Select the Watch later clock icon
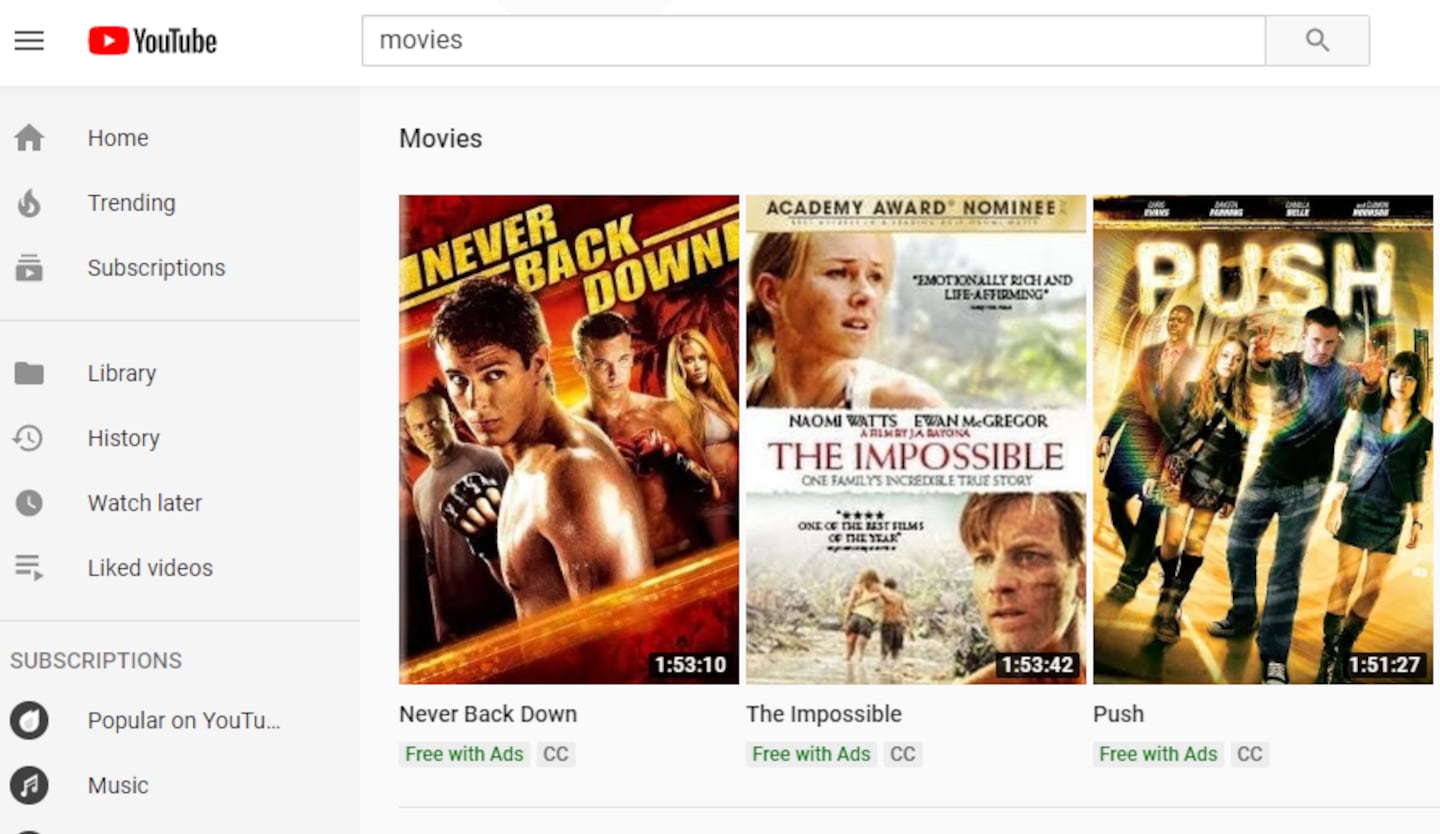The image size is (1440, 834). coord(29,503)
